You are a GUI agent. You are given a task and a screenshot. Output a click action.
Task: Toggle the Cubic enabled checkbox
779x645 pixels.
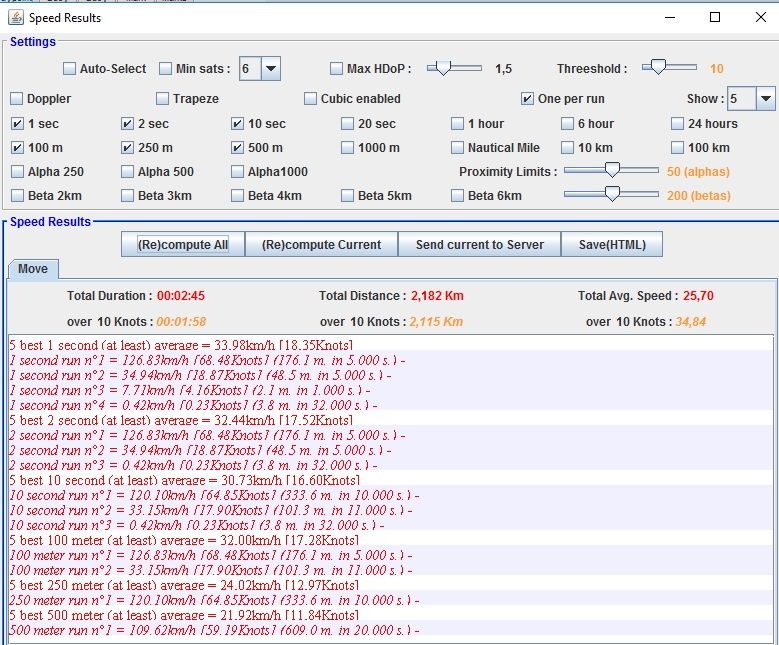(x=311, y=98)
